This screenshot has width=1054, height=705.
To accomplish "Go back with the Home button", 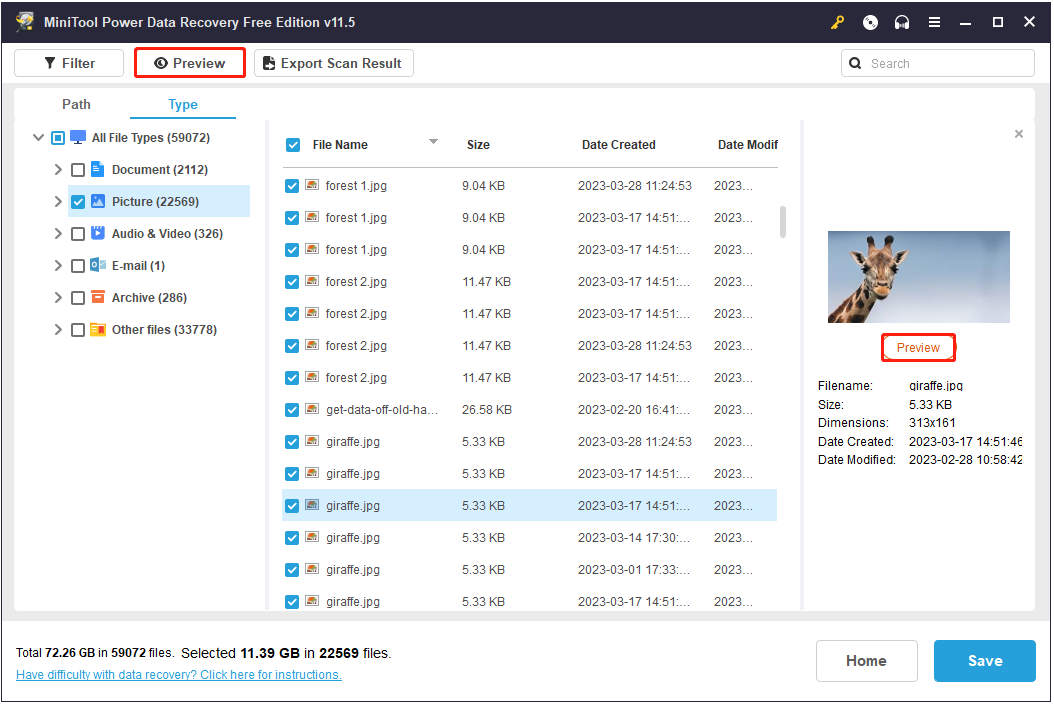I will pyautogui.click(x=866, y=661).
